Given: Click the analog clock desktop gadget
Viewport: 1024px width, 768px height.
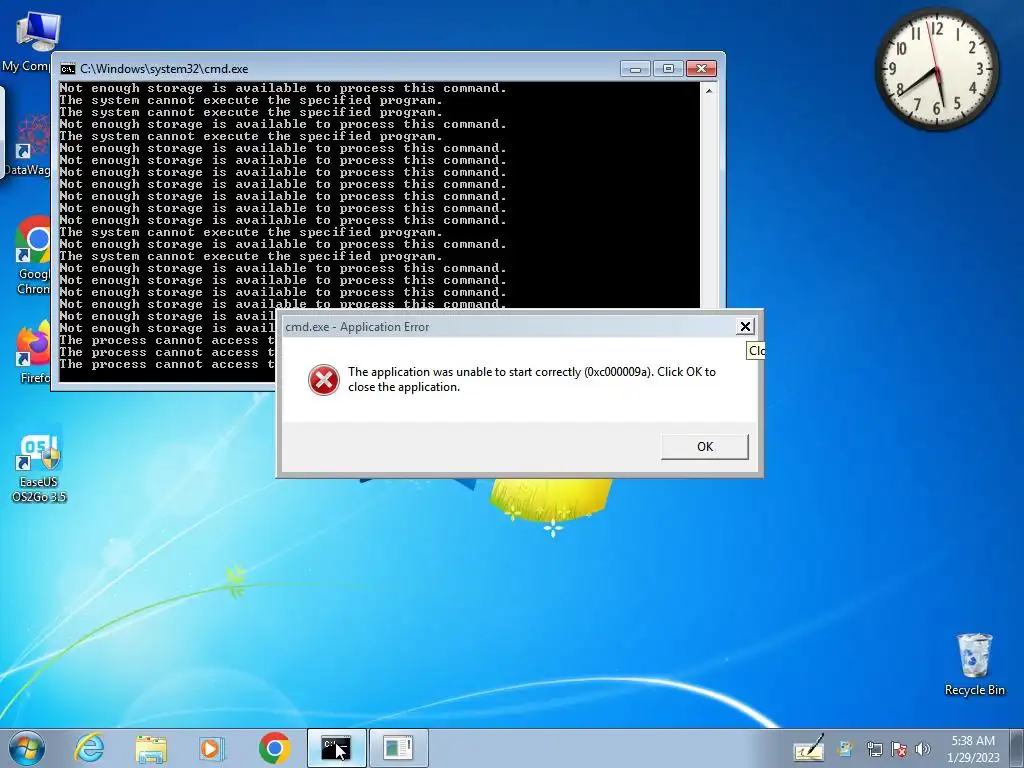Looking at the screenshot, I should [936, 69].
